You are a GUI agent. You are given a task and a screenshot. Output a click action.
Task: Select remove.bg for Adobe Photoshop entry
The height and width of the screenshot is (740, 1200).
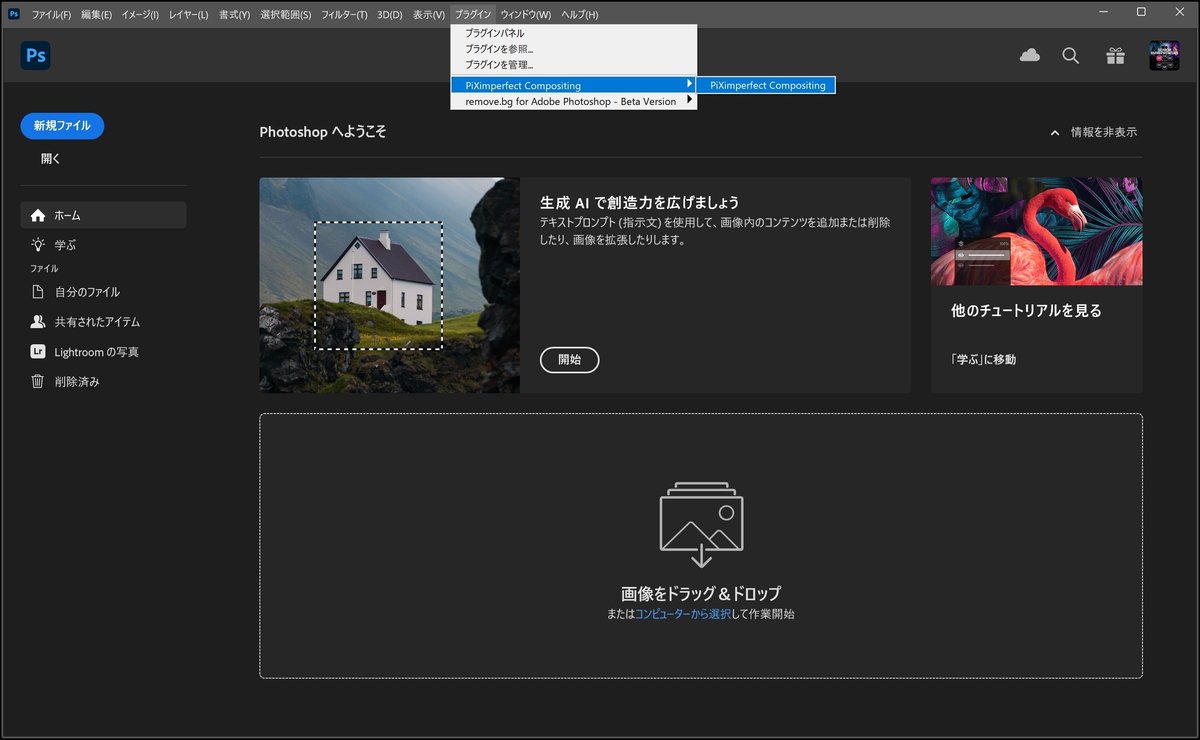[x=573, y=101]
